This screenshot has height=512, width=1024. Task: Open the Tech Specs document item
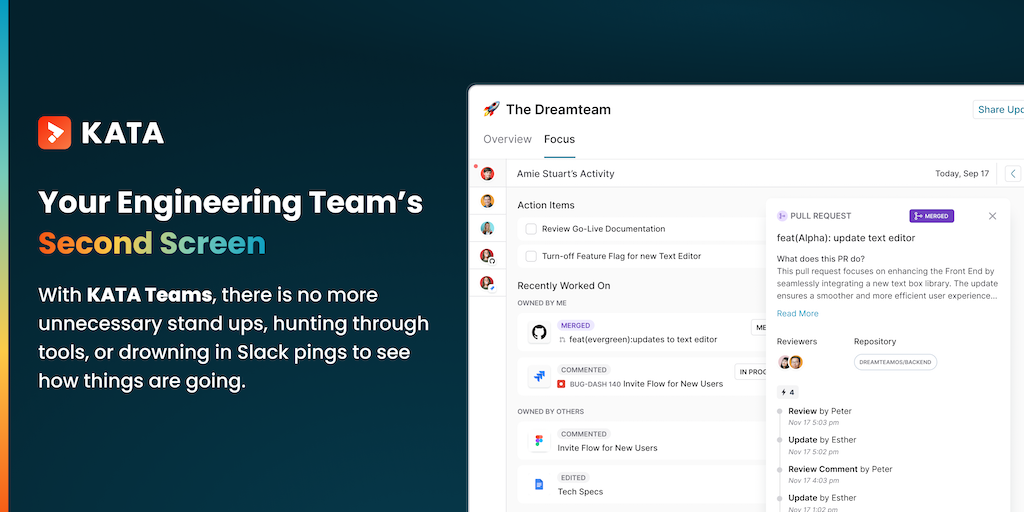[x=581, y=492]
